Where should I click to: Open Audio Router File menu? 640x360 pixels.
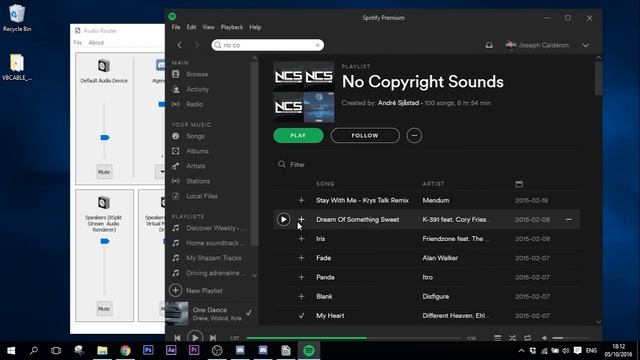(78, 42)
